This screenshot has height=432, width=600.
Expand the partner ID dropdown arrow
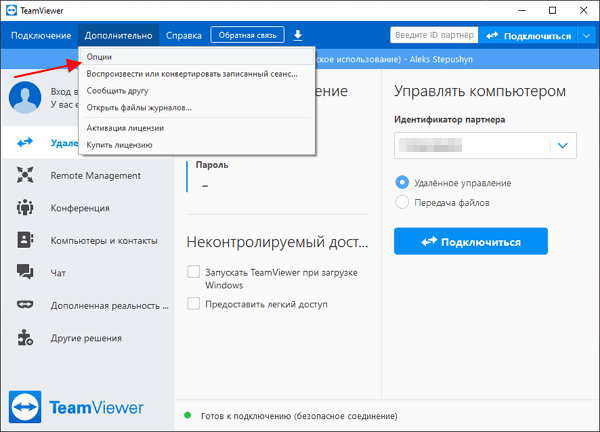coord(562,145)
